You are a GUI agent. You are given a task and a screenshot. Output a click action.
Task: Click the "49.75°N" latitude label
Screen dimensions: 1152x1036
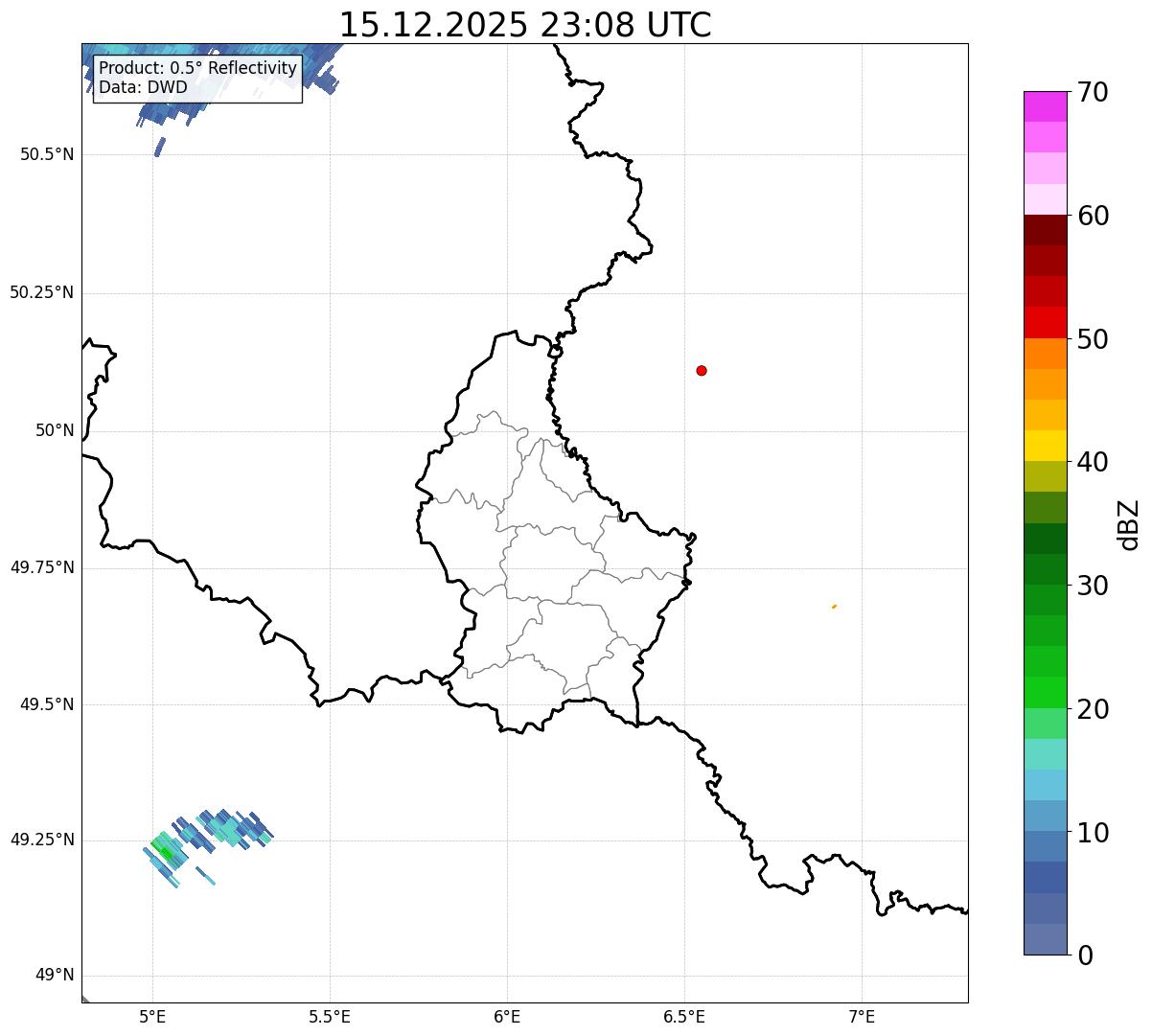click(x=42, y=567)
